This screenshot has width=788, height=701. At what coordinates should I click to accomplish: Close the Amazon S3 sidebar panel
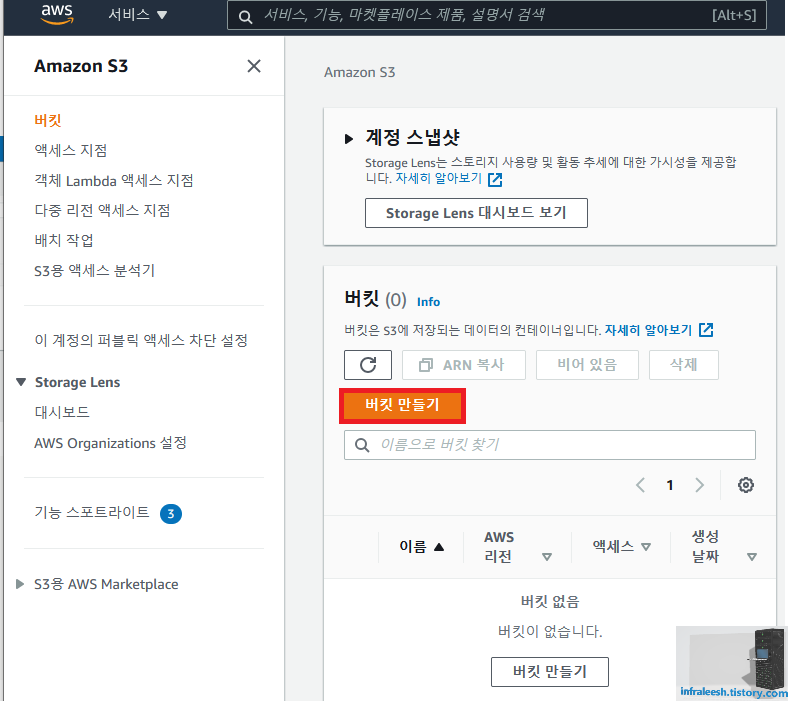tap(254, 66)
